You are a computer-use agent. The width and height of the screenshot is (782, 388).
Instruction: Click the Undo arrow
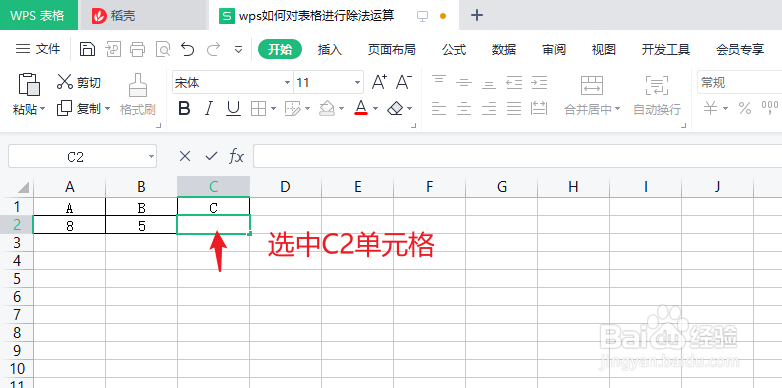pos(188,49)
